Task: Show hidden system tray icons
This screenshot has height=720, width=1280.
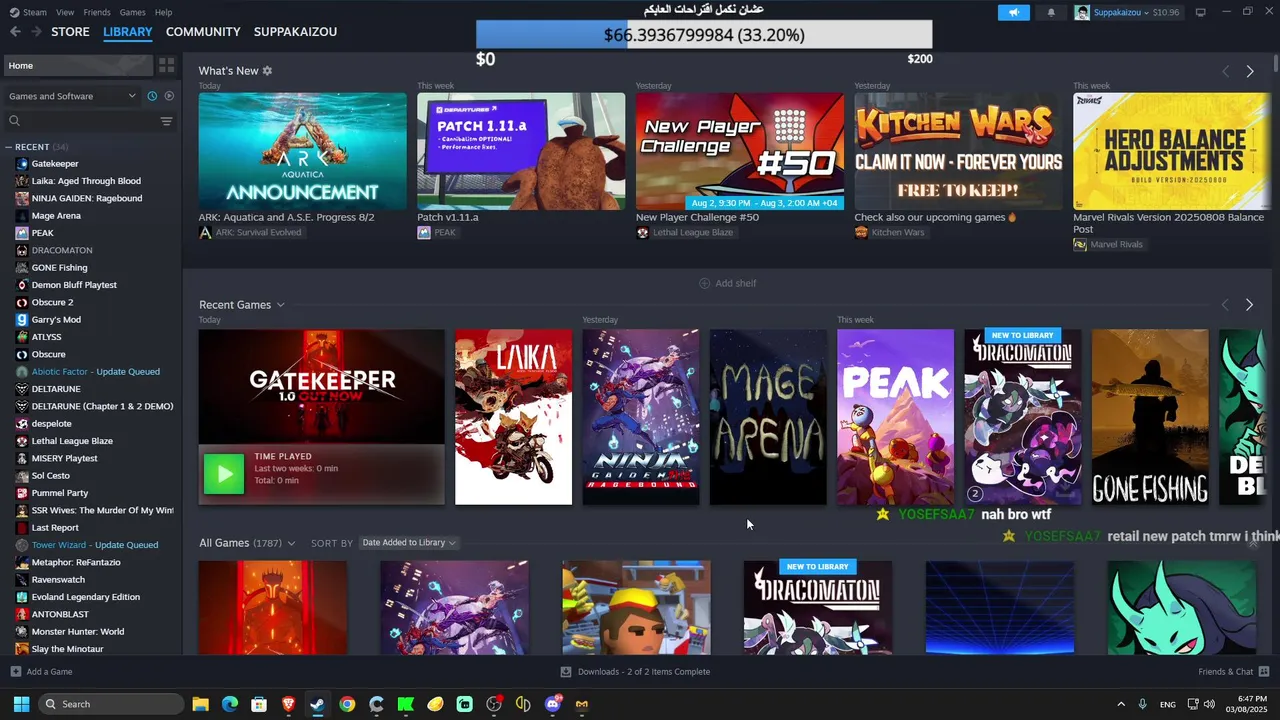Action: click(x=1121, y=704)
